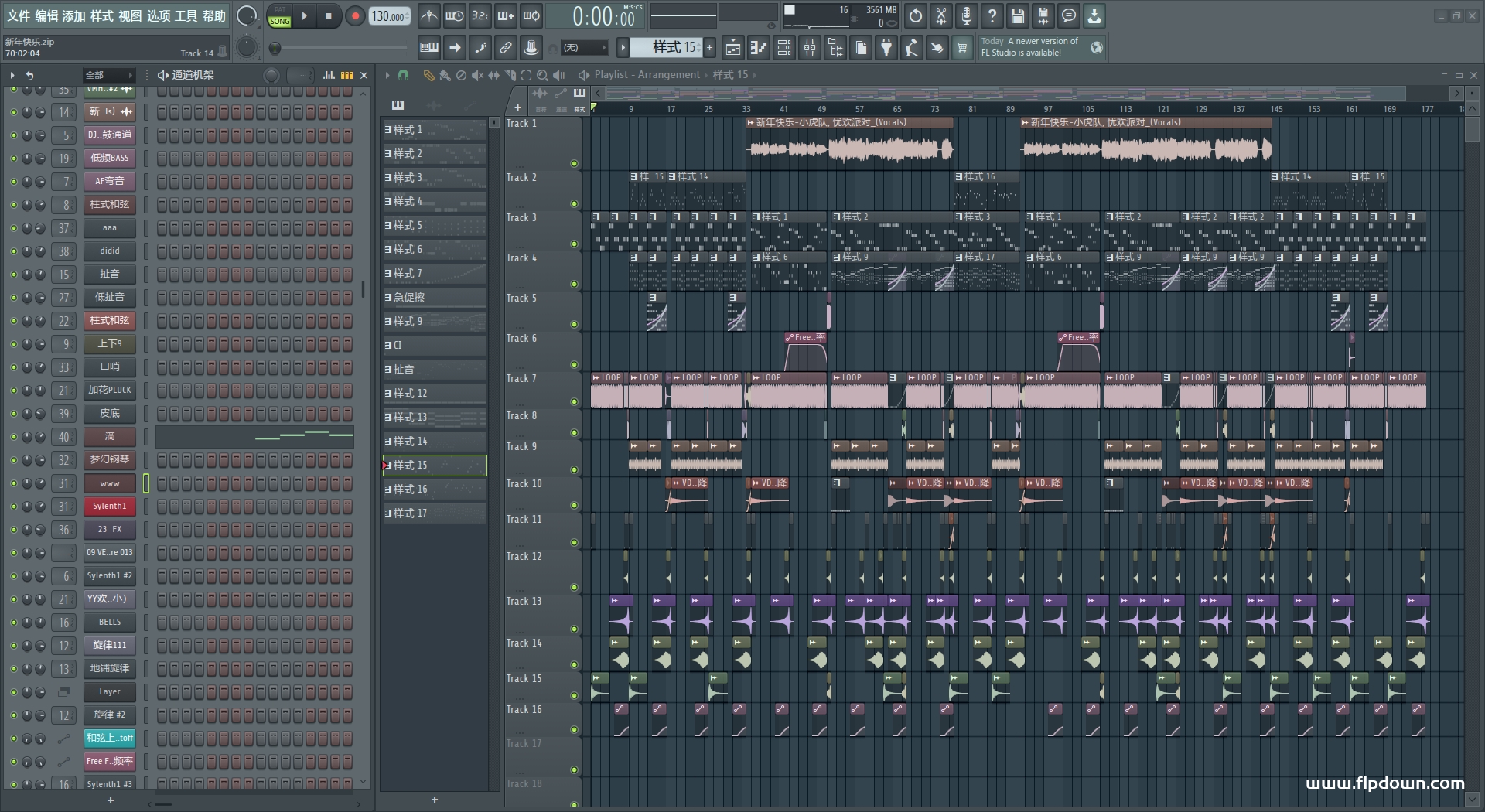Mute Track 13 using its green LED
Screen dimensions: 1485x812
pos(574,628)
